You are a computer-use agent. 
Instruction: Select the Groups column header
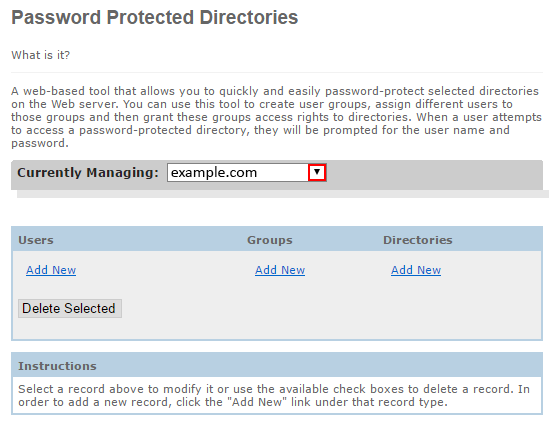pos(270,240)
